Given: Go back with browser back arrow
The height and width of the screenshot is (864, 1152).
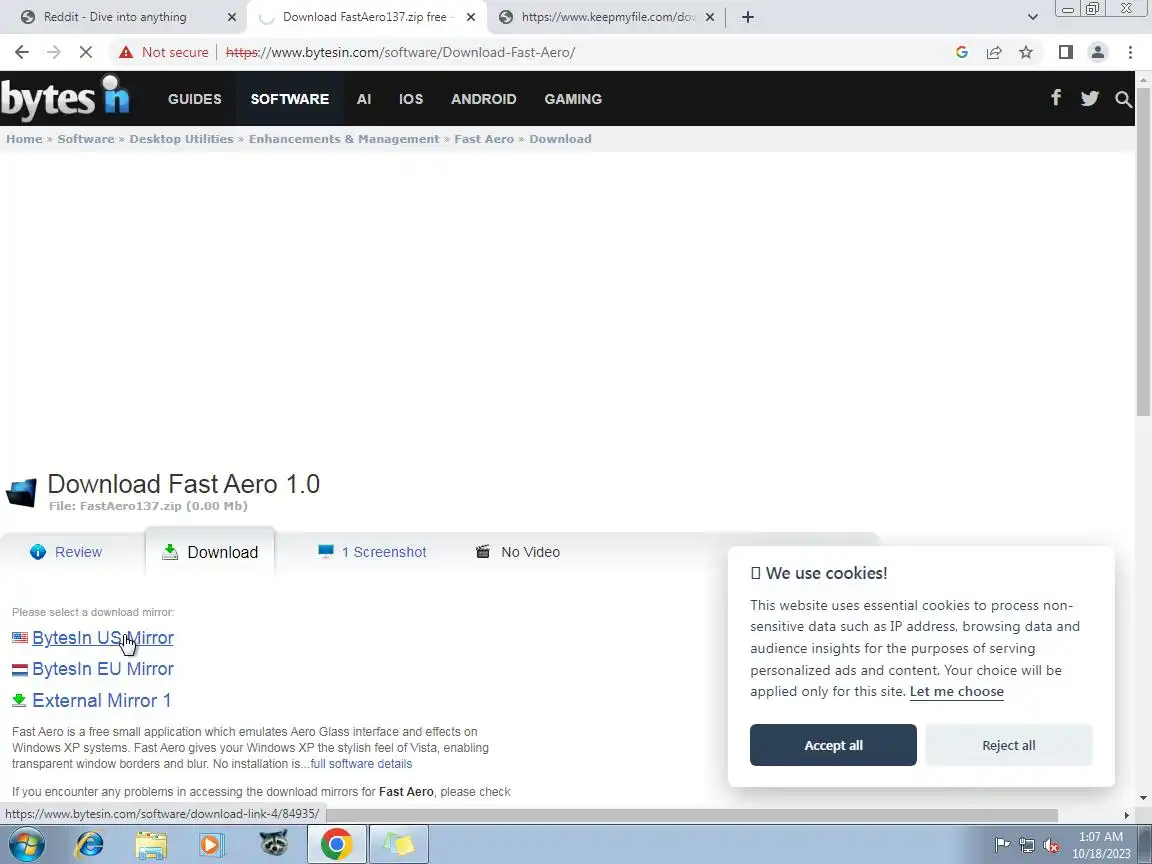Looking at the screenshot, I should coord(22,52).
